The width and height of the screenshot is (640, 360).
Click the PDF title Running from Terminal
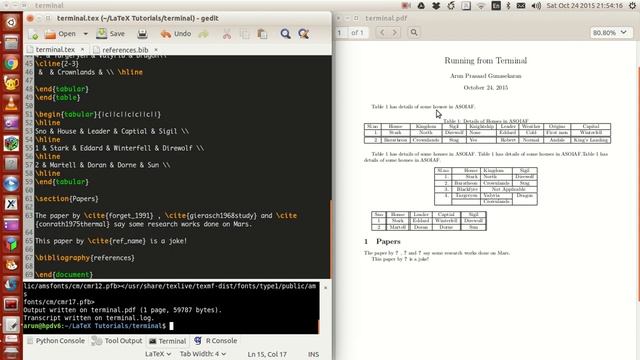coord(485,61)
